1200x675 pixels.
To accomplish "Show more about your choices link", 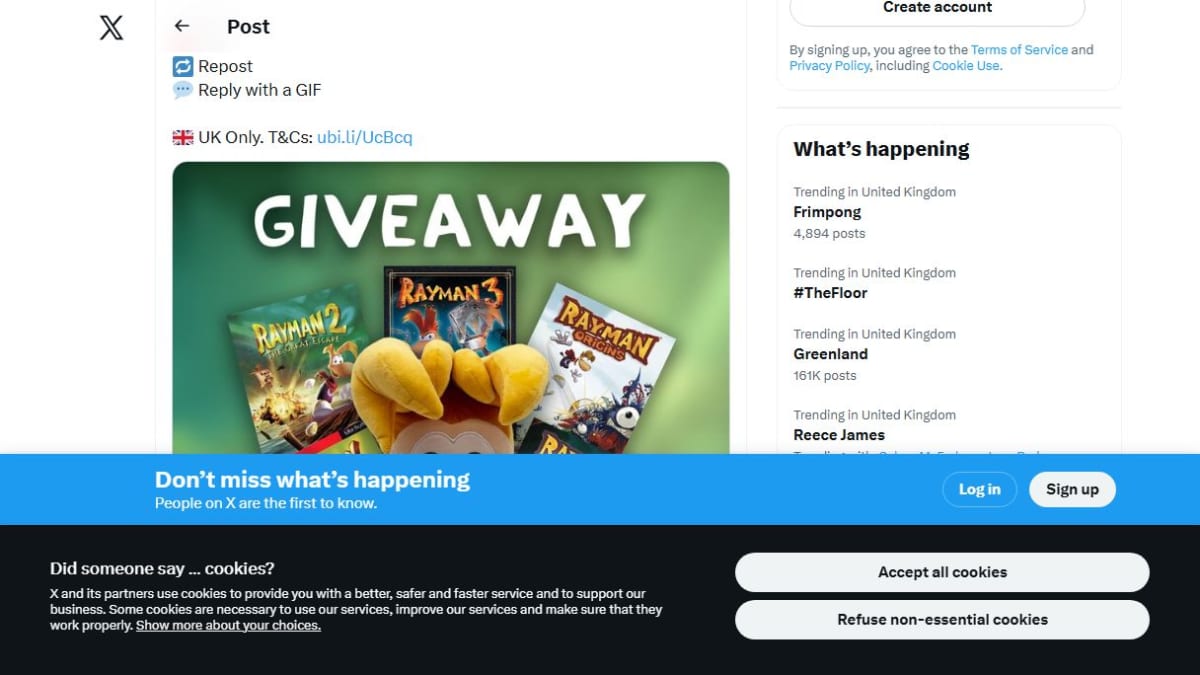I will (228, 625).
